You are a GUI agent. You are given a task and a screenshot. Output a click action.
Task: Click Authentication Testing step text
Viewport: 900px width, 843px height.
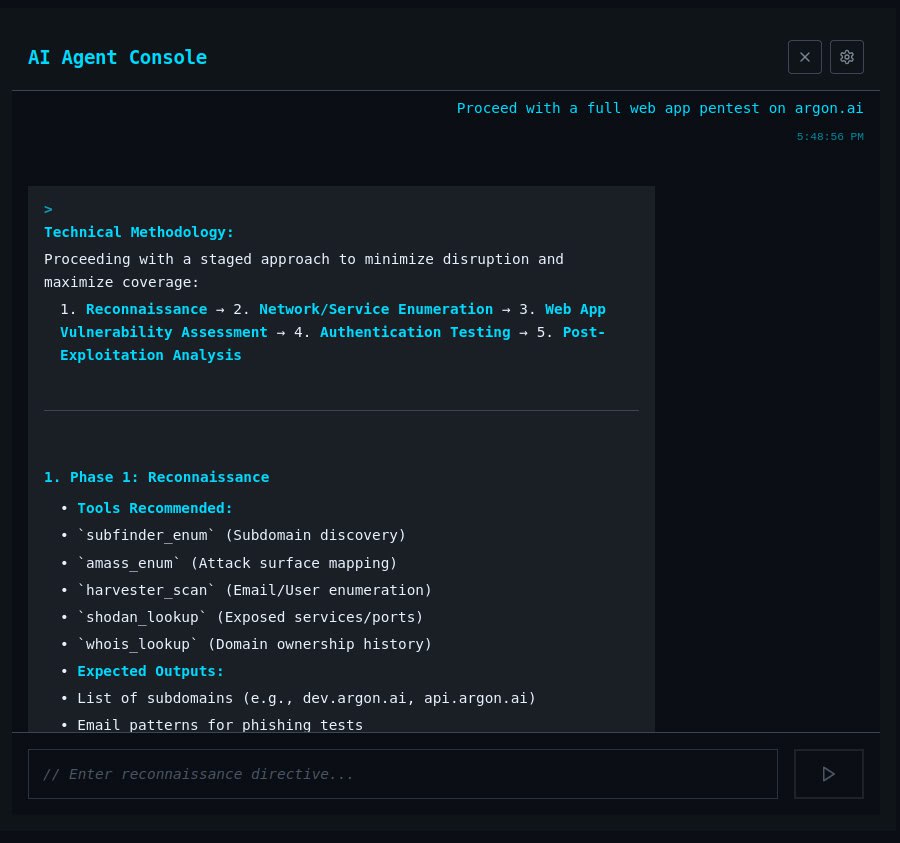point(415,332)
